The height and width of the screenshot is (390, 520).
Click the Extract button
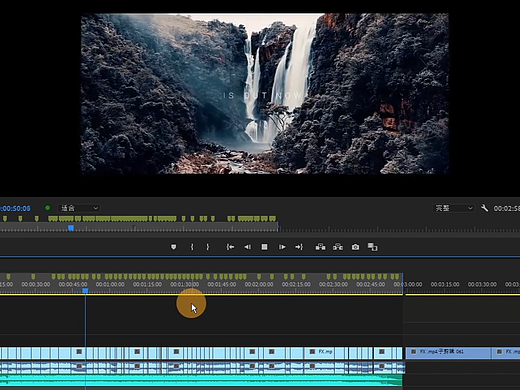click(338, 247)
